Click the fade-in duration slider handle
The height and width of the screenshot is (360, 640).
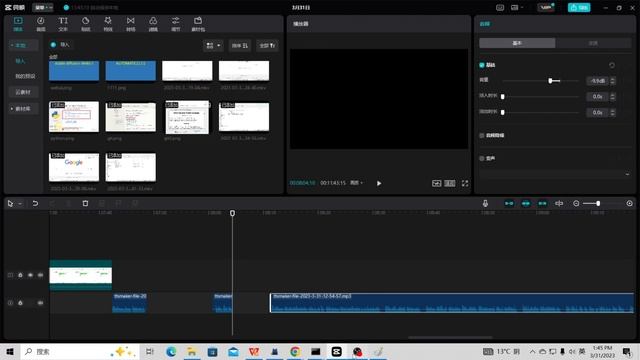tap(502, 97)
